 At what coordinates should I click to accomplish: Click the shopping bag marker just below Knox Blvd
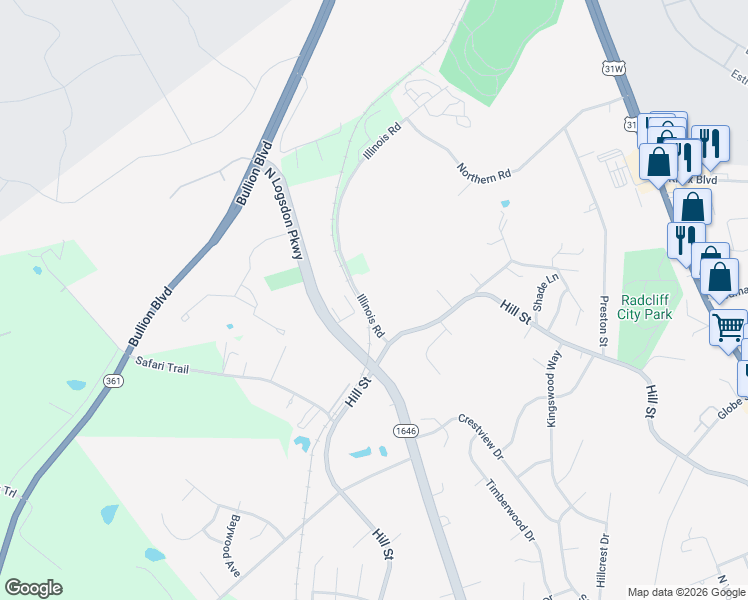click(x=693, y=206)
